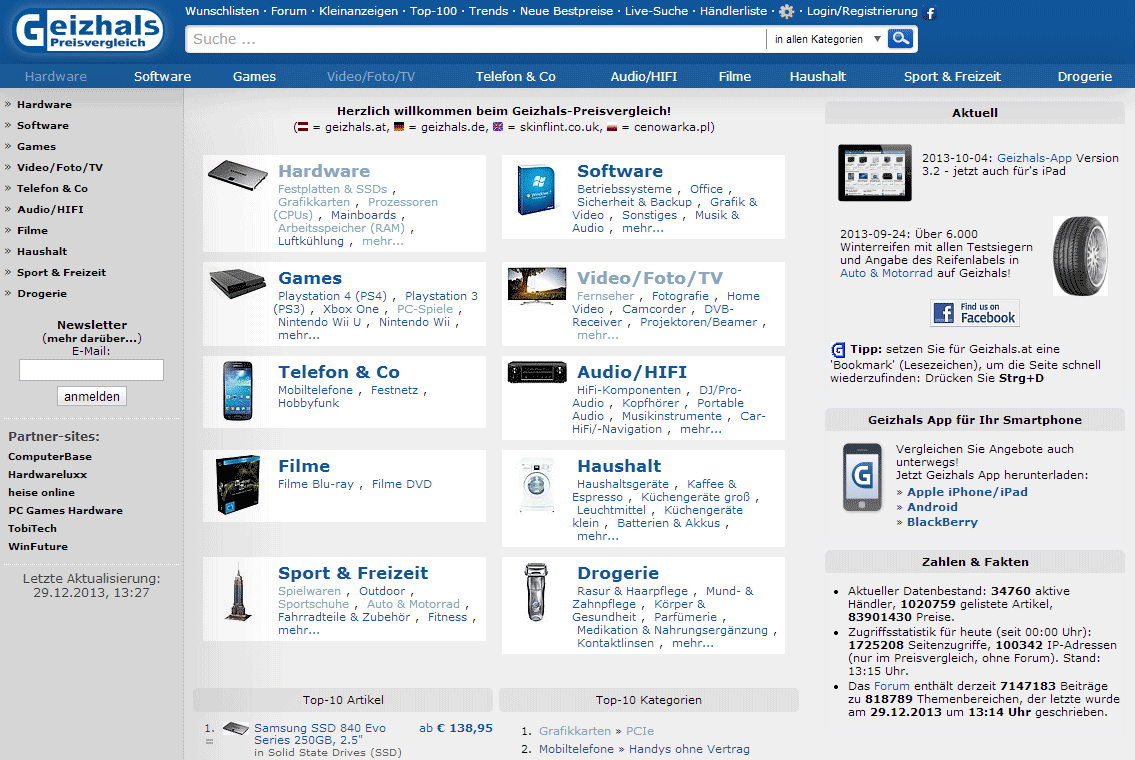Click the Geizhals bookmark tip icon
The width and height of the screenshot is (1135, 760).
[838, 350]
